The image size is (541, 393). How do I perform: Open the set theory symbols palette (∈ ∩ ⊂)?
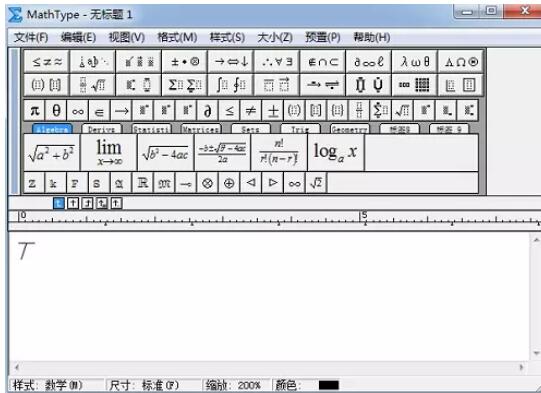[x=323, y=61]
